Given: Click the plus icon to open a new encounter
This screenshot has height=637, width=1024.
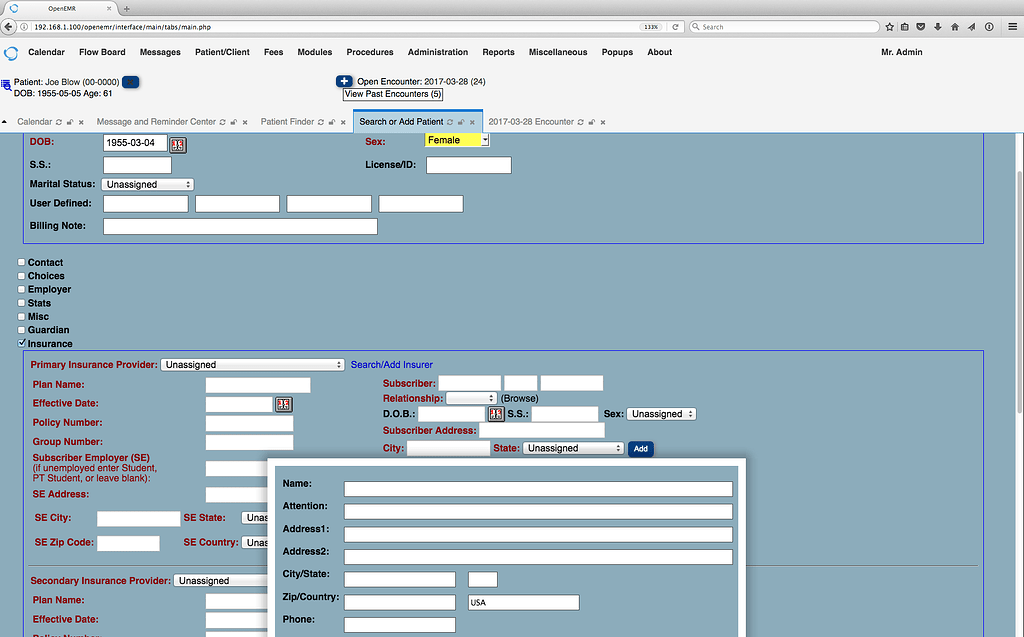Looking at the screenshot, I should click(x=344, y=81).
